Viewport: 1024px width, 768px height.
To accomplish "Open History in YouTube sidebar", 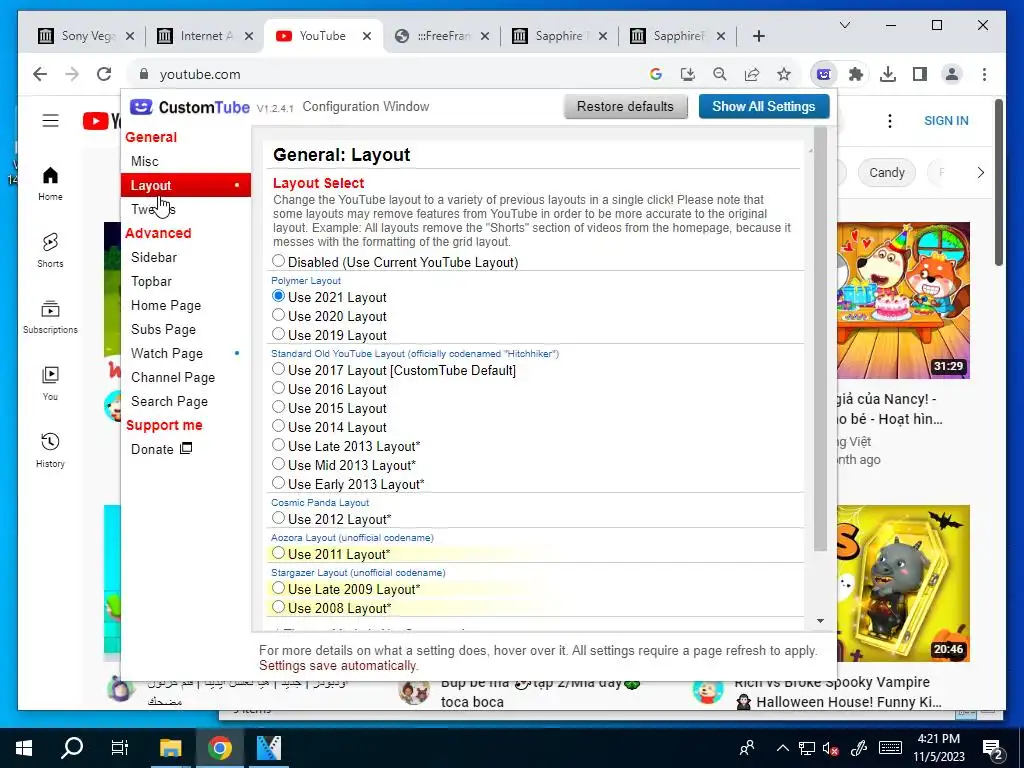I will 50,451.
